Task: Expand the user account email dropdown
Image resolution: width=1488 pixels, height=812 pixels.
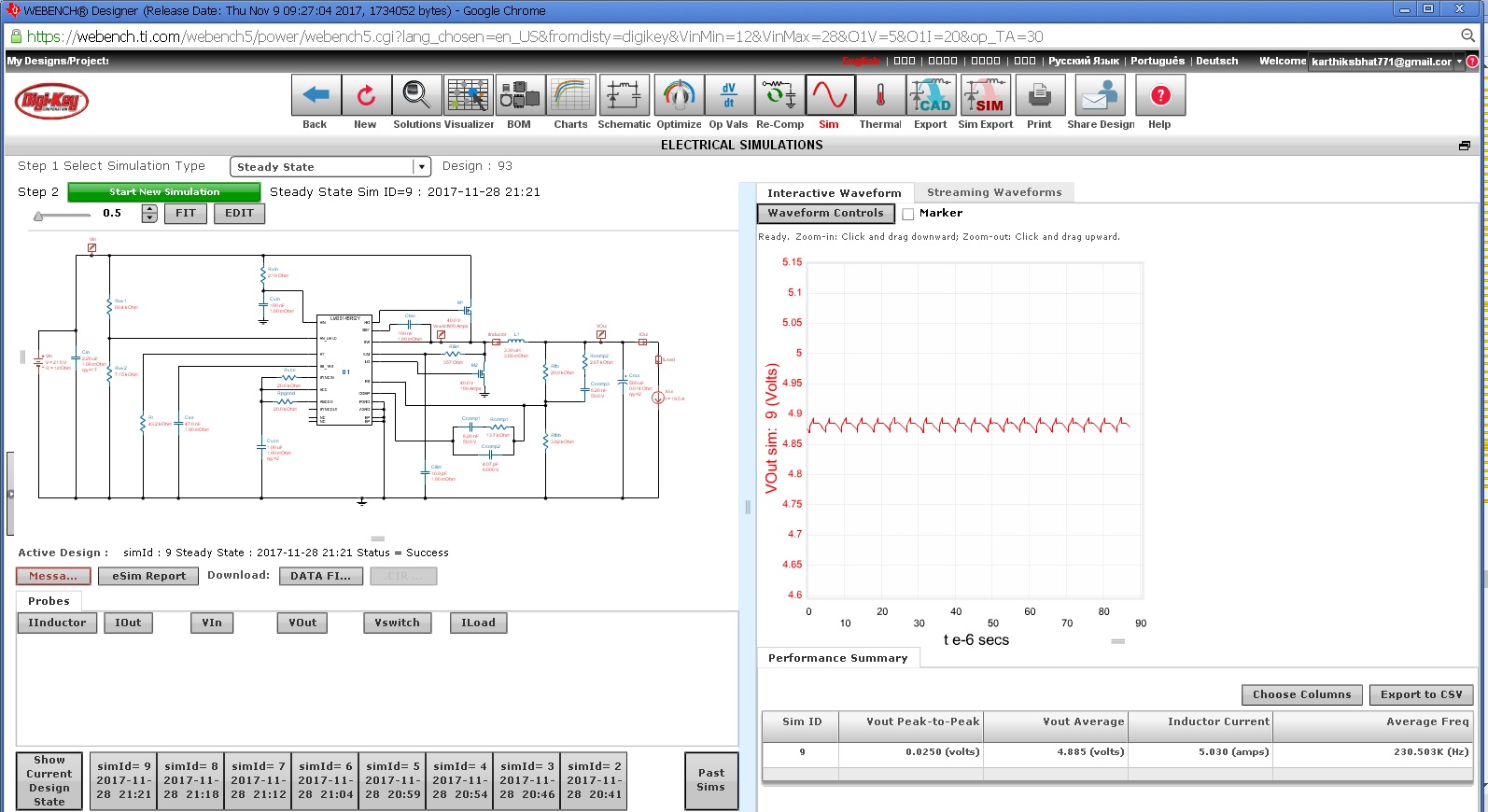Action: tap(1459, 62)
